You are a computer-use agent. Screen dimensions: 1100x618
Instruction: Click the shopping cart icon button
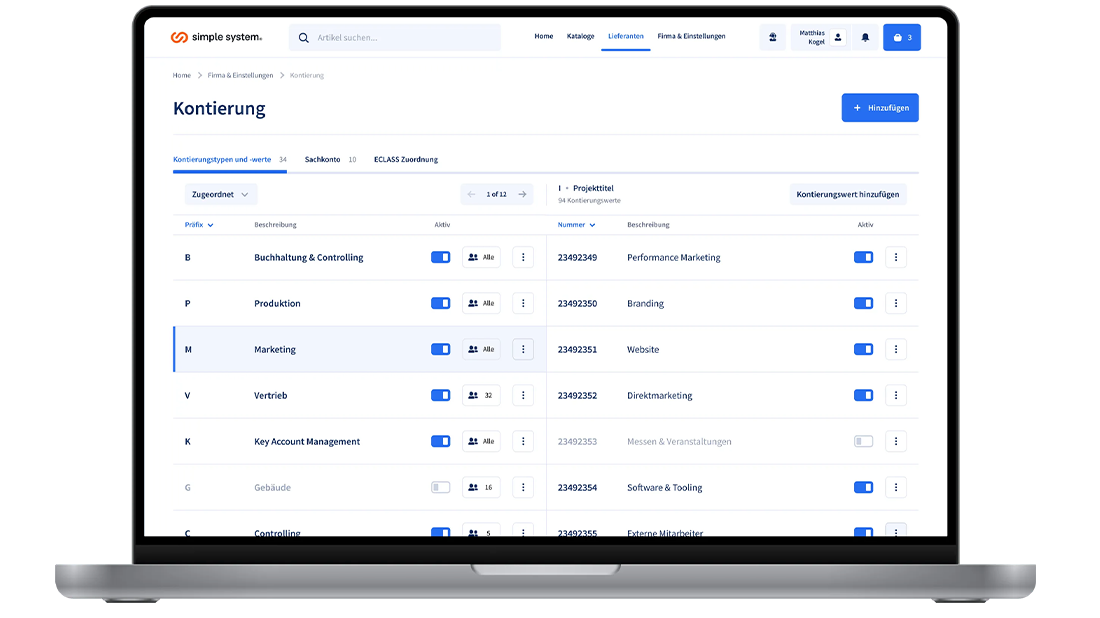pos(901,38)
